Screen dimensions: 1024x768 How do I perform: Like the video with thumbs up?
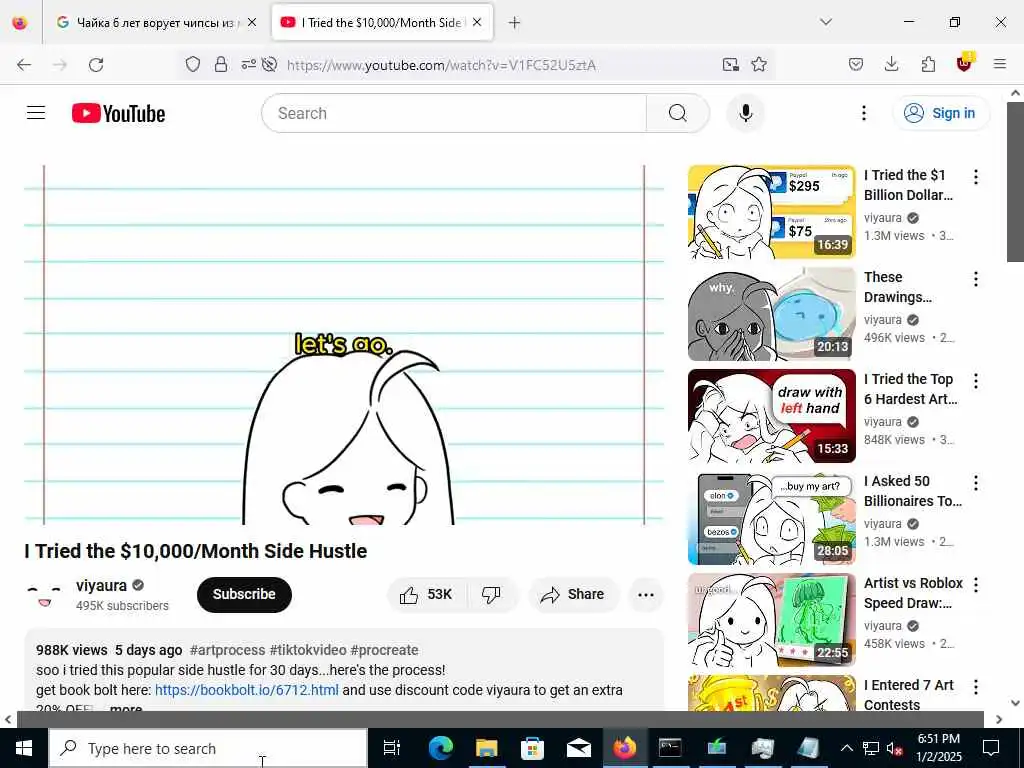[425, 594]
